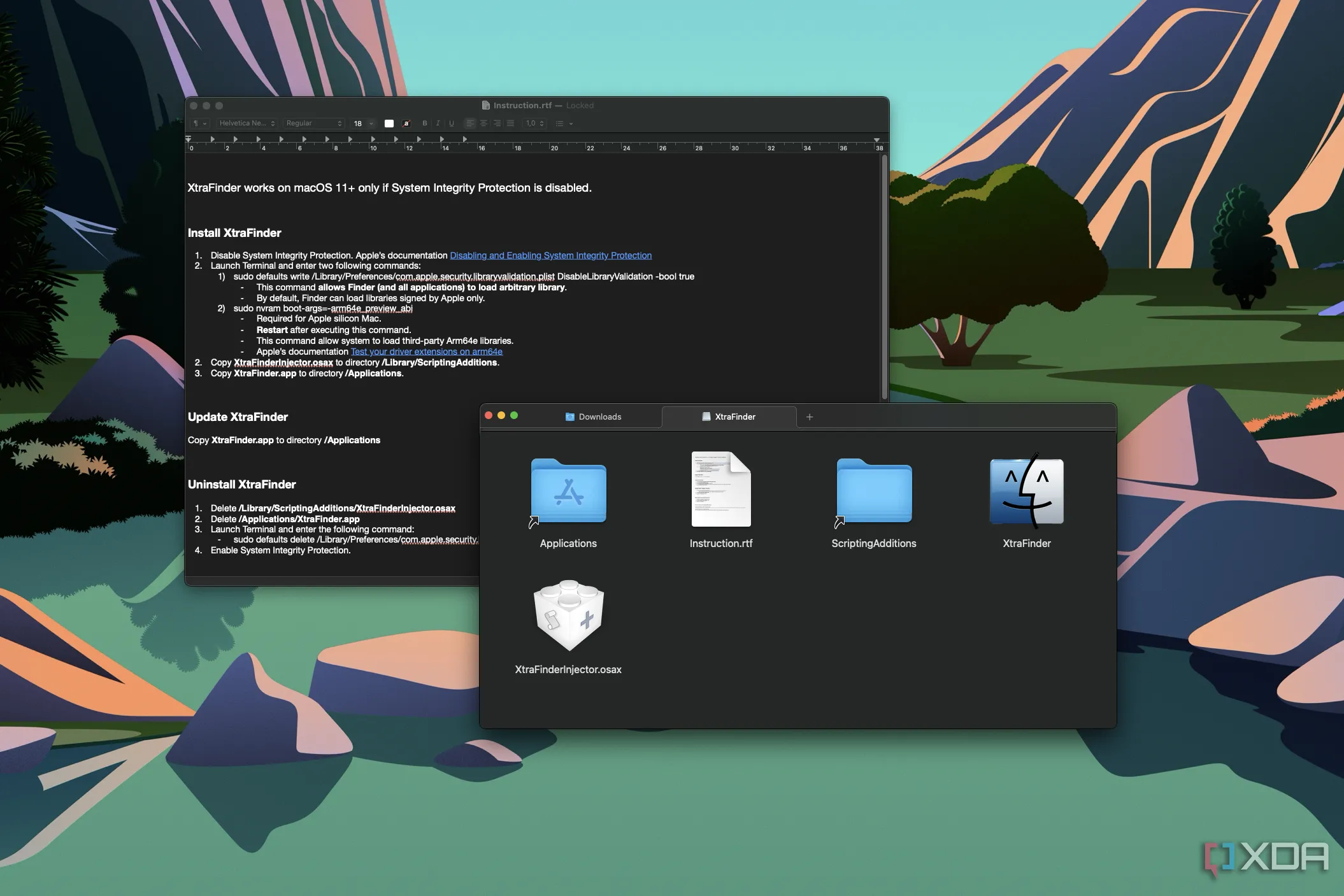This screenshot has height=896, width=1344.
Task: Switch to the XtraFinder tab in Finder
Action: (x=729, y=417)
